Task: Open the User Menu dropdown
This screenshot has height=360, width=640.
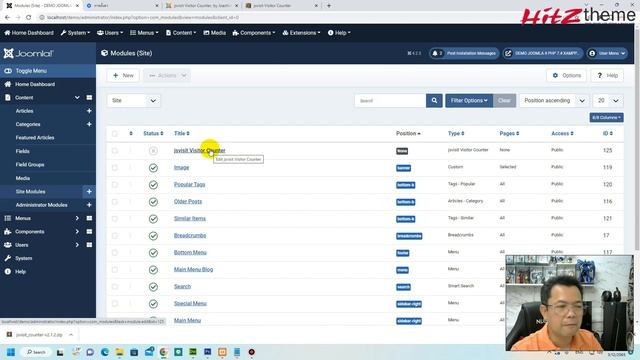Action: coord(607,53)
